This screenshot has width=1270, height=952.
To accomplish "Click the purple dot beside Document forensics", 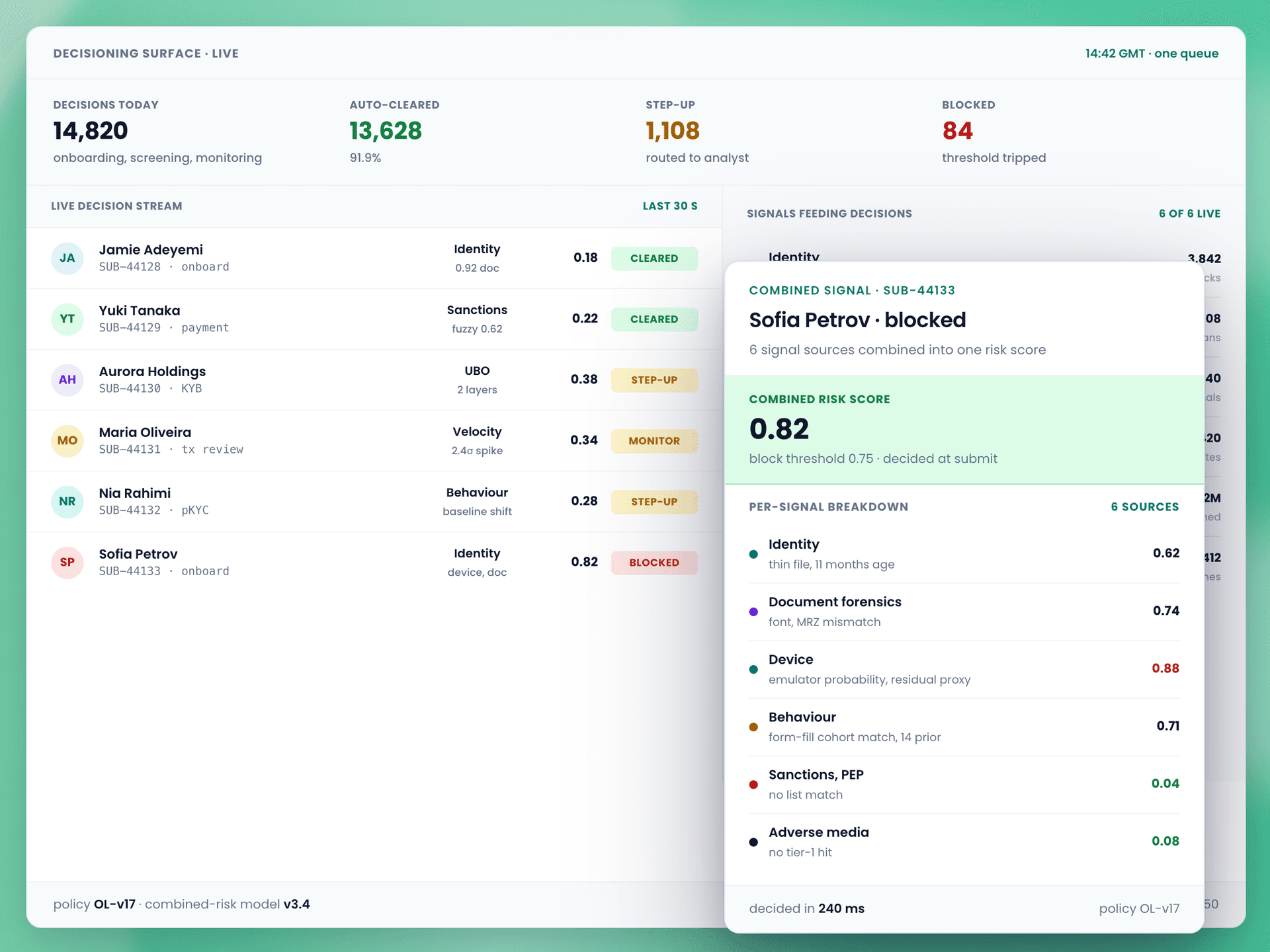I will 753,612.
